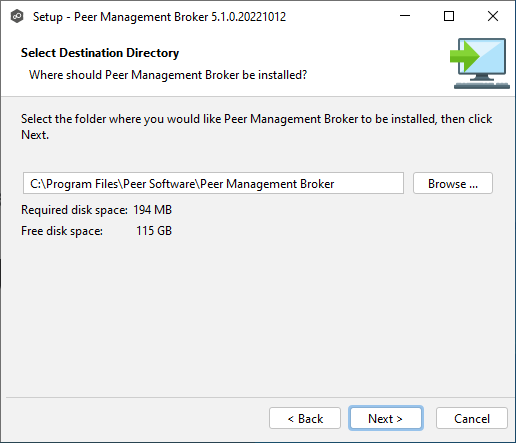Click the 'Where should Peer Management Broker be installed?' text
Viewport: 516px width, 443px height.
click(168, 75)
